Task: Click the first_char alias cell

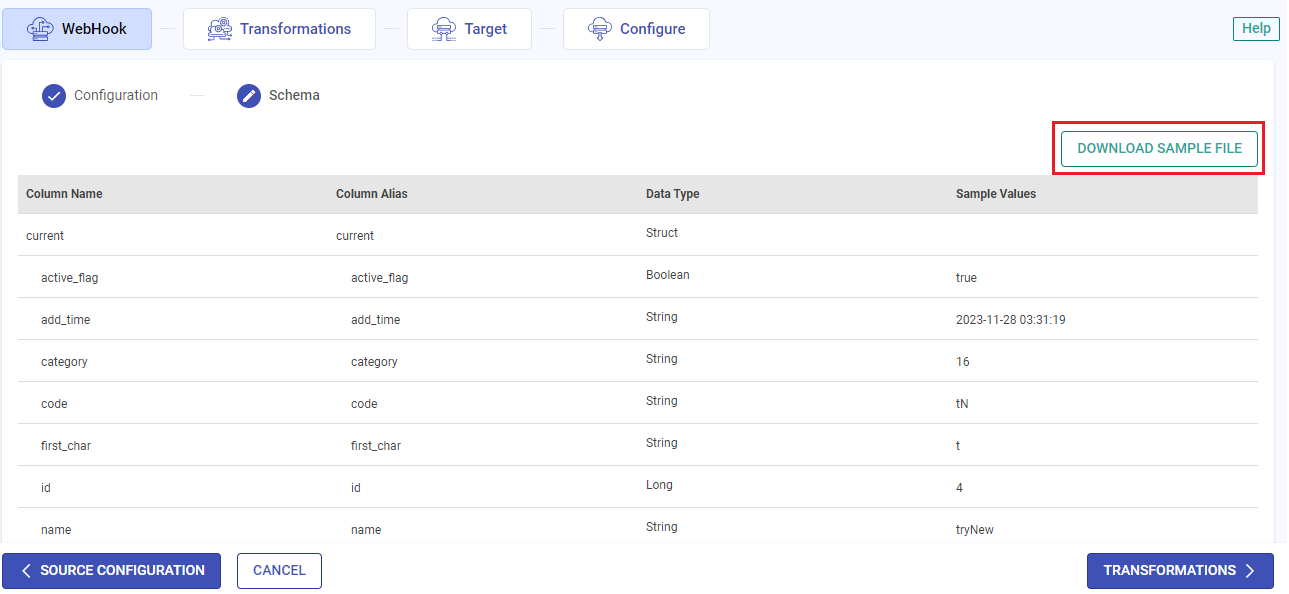Action: click(373, 443)
